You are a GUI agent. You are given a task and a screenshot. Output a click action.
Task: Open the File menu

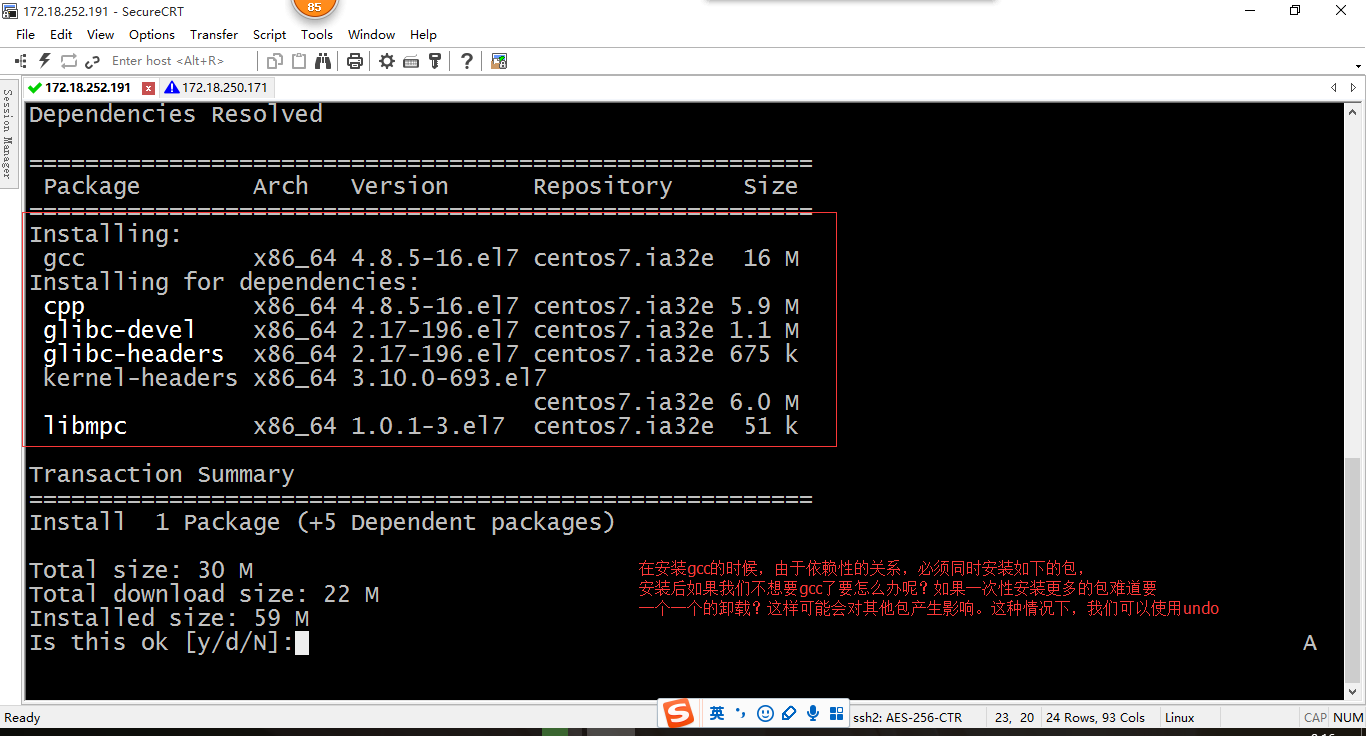(25, 34)
